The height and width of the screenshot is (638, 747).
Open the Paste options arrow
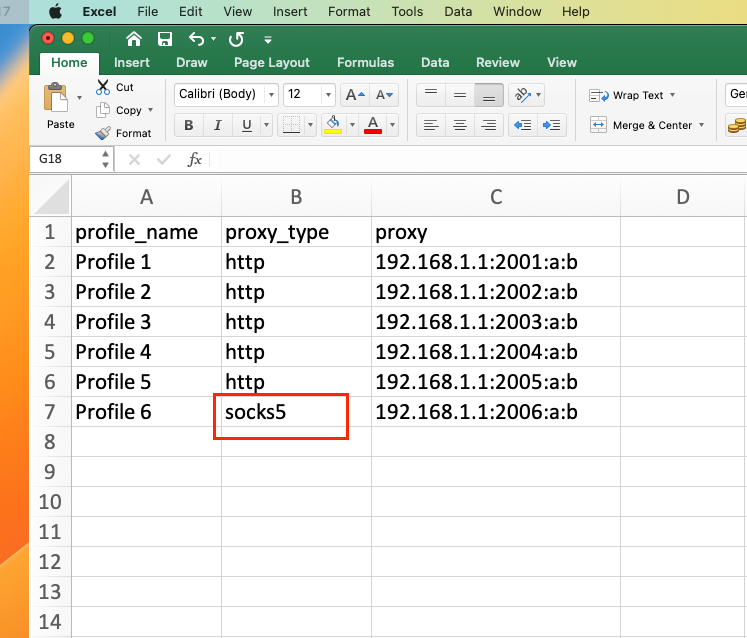[80, 98]
